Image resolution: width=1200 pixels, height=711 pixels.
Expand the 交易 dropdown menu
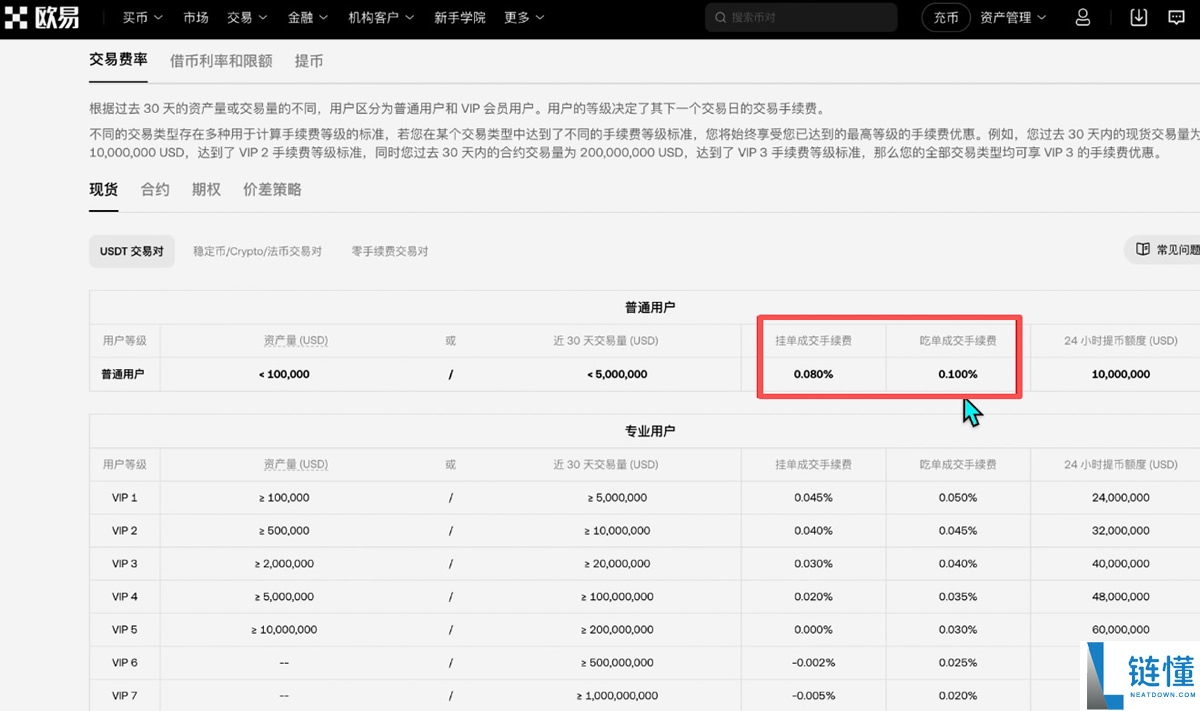click(246, 17)
